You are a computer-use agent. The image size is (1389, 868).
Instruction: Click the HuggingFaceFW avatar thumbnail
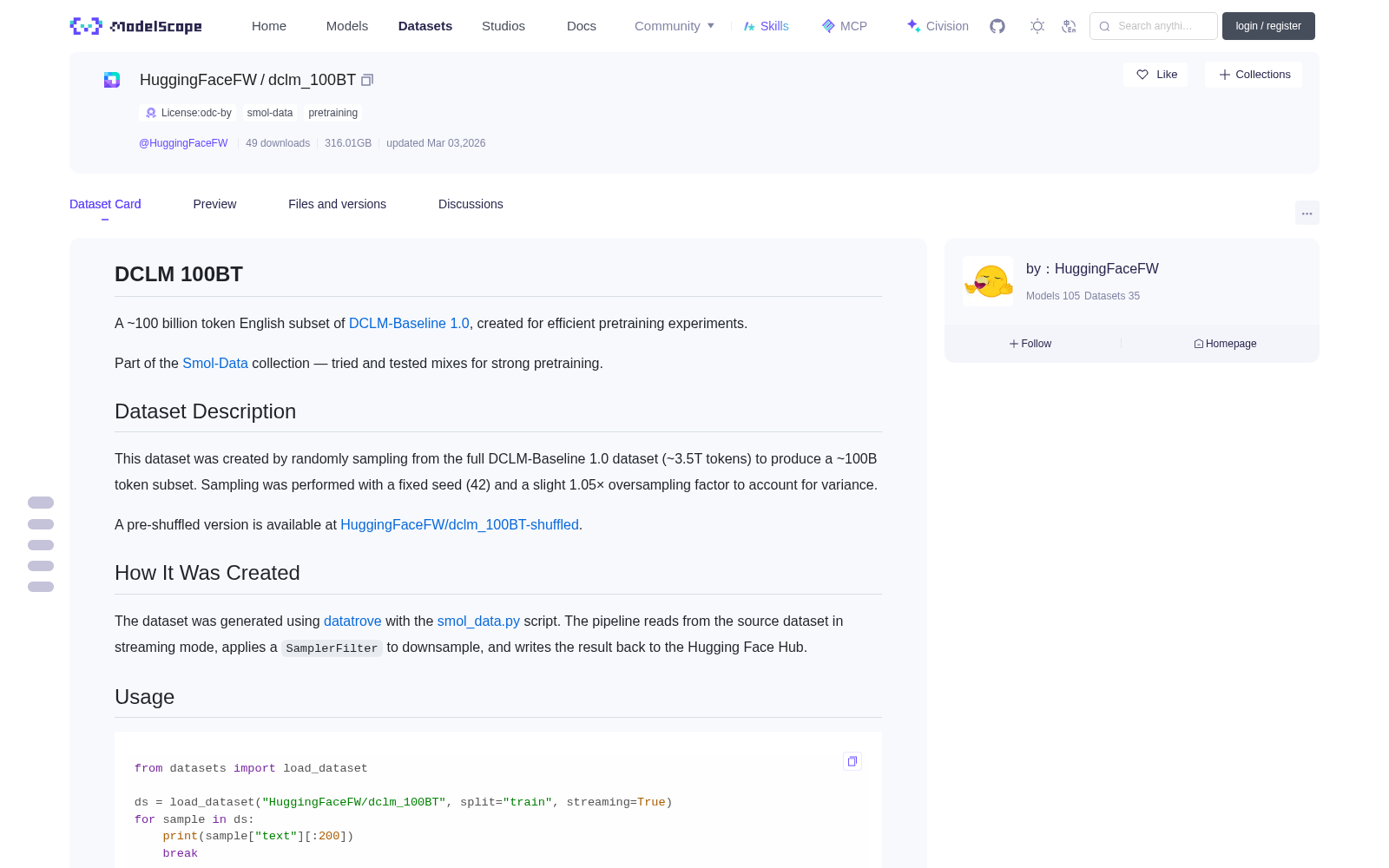tap(988, 281)
